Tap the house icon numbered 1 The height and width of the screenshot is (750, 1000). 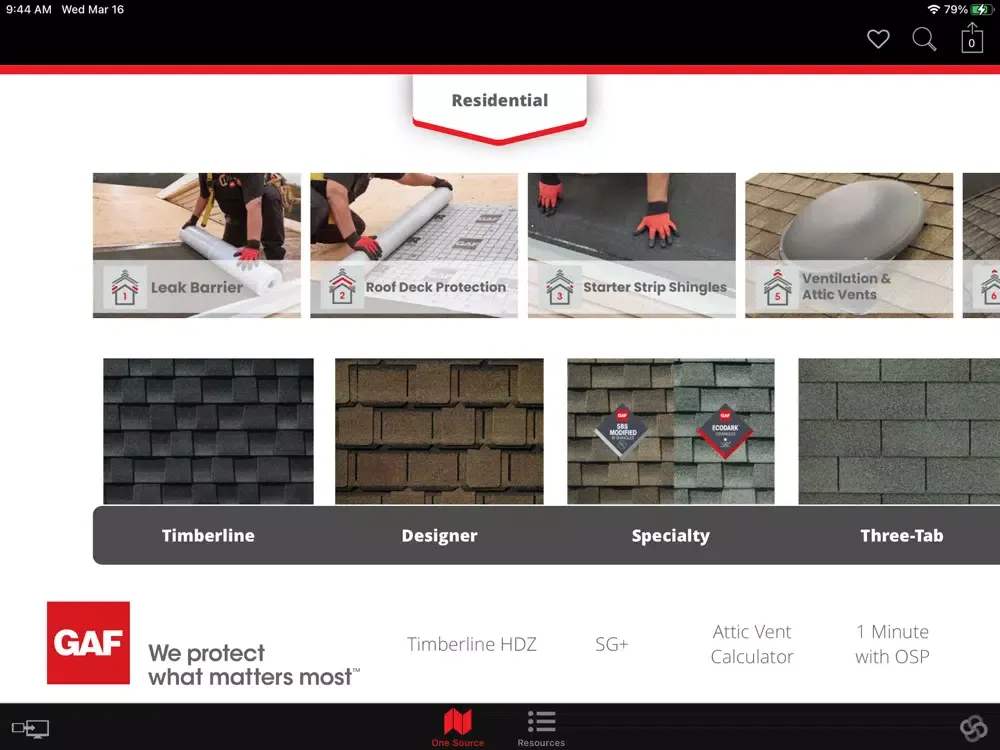[x=125, y=288]
